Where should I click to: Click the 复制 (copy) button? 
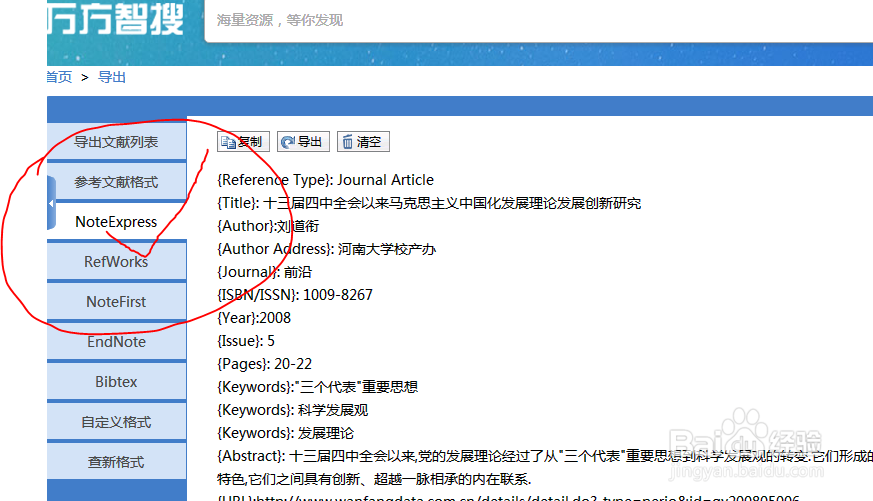[x=243, y=142]
